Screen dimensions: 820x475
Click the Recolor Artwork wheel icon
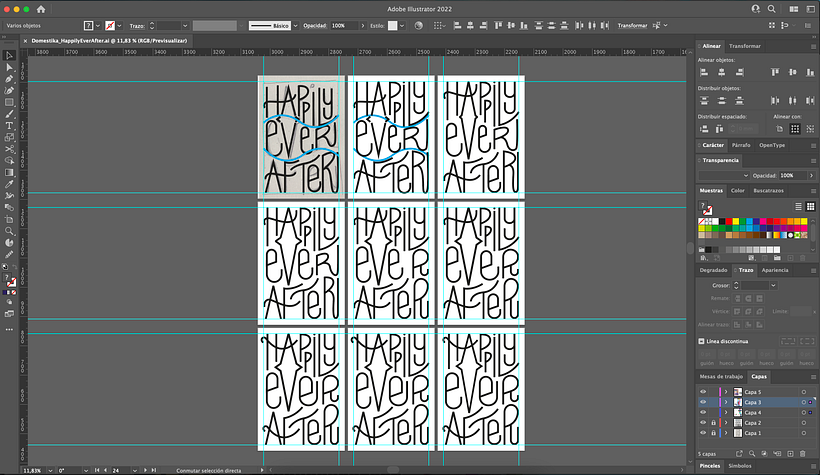tap(418, 26)
